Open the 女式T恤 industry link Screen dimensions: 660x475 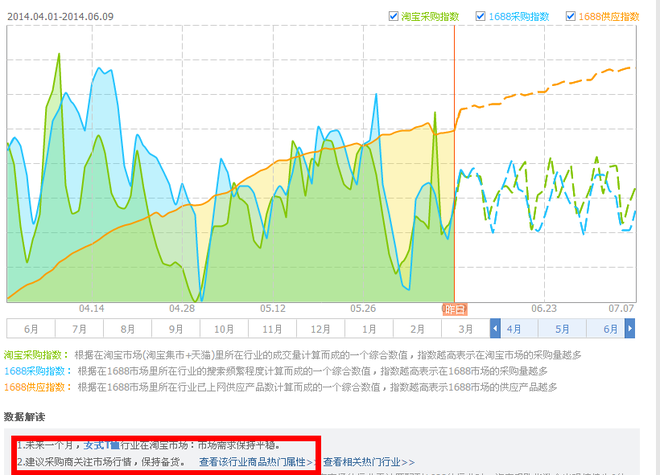coord(102,444)
